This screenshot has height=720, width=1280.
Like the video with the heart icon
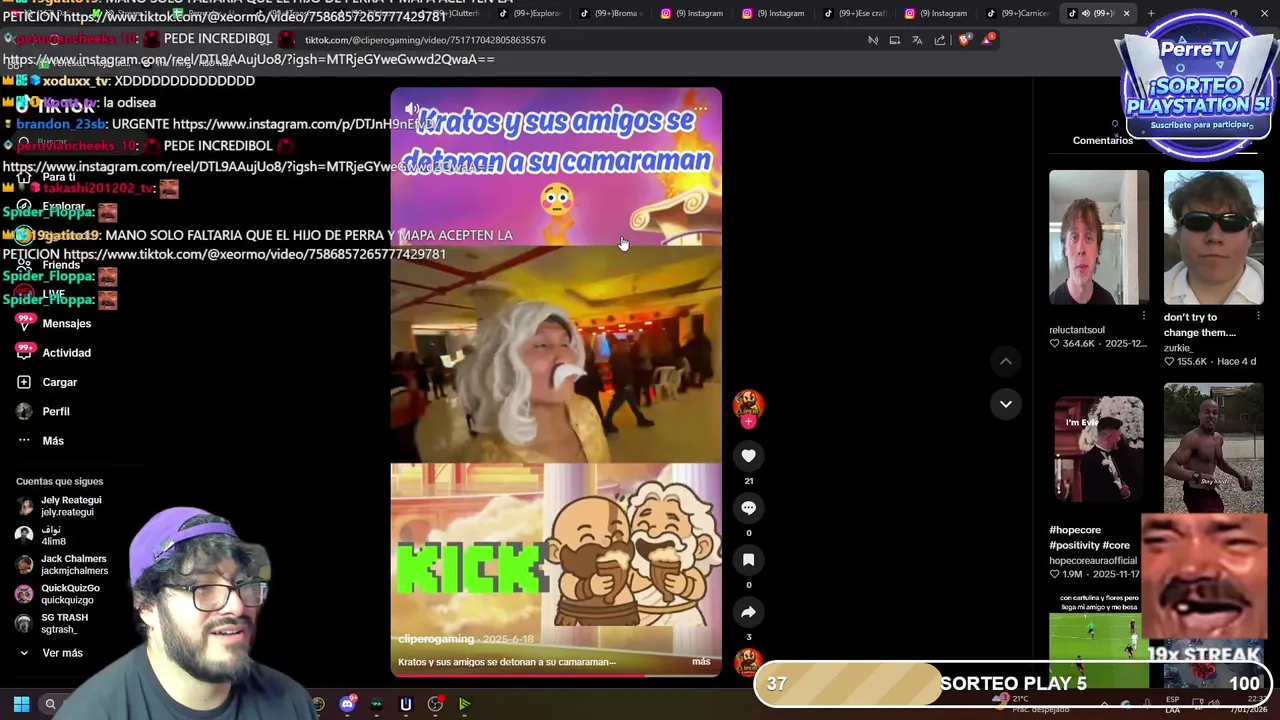click(748, 456)
